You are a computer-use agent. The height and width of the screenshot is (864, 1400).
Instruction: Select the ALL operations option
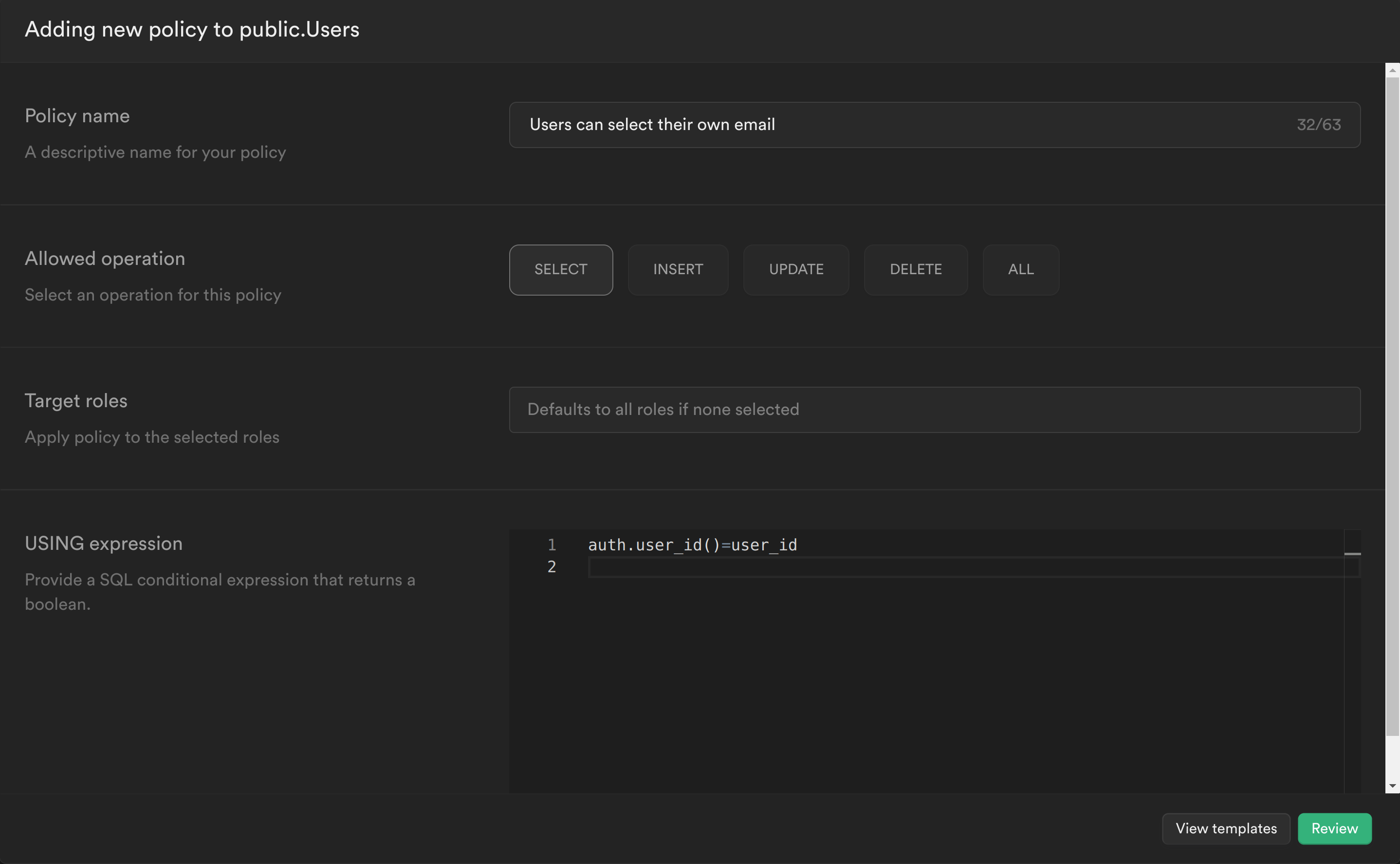(1020, 270)
